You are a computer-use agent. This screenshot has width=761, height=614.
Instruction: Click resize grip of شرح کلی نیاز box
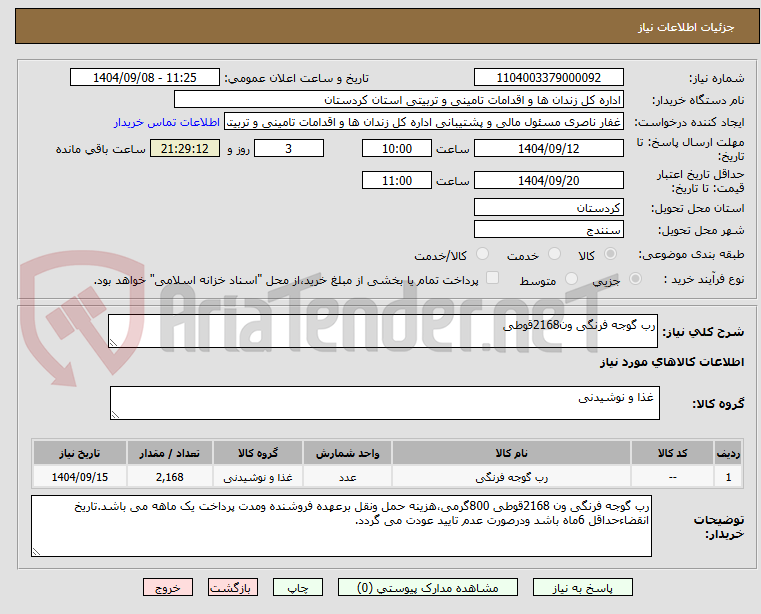tap(113, 343)
